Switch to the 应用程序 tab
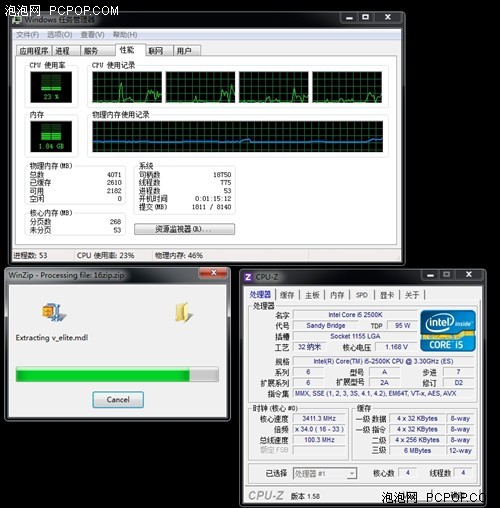This screenshot has width=500, height=508. [x=34, y=51]
